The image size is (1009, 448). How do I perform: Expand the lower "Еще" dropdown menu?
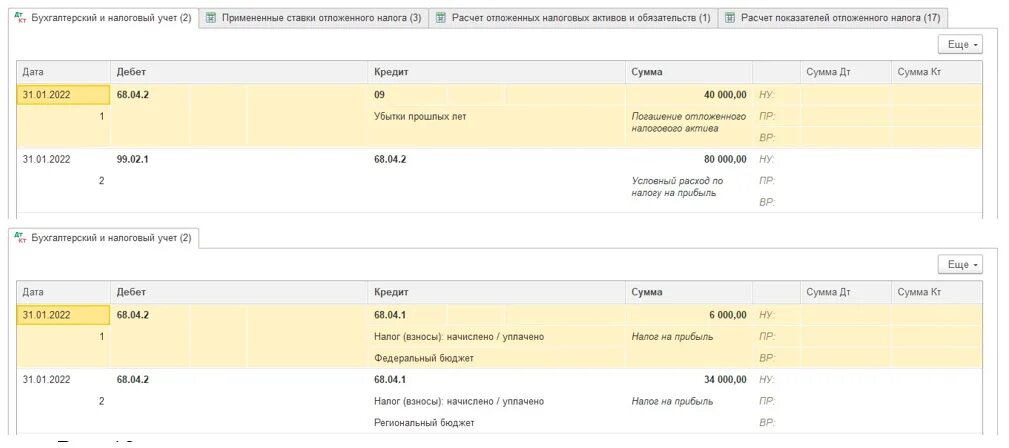point(959,265)
